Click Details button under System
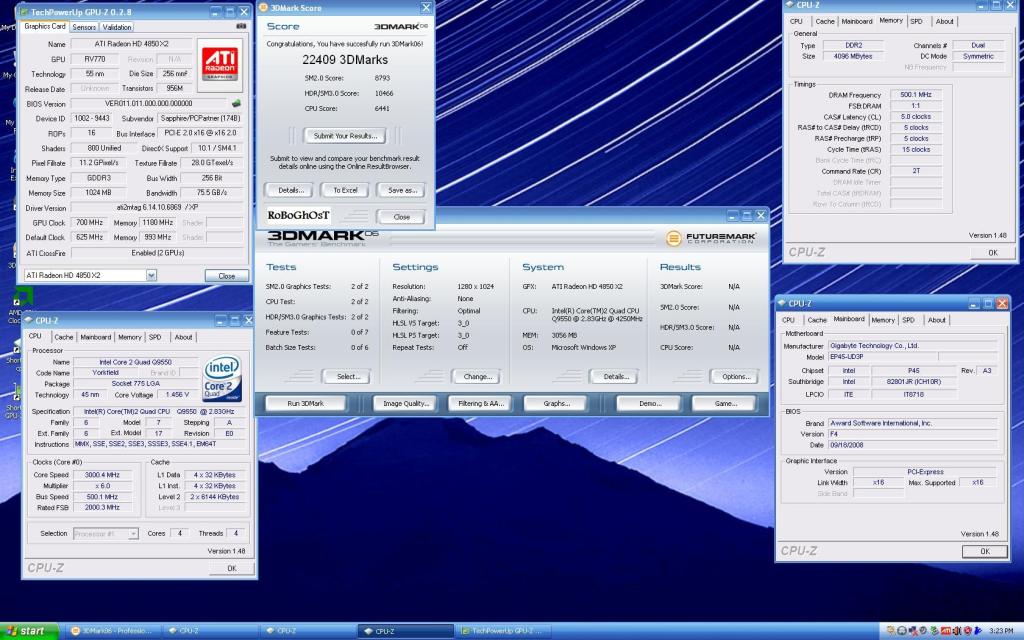 [x=615, y=376]
